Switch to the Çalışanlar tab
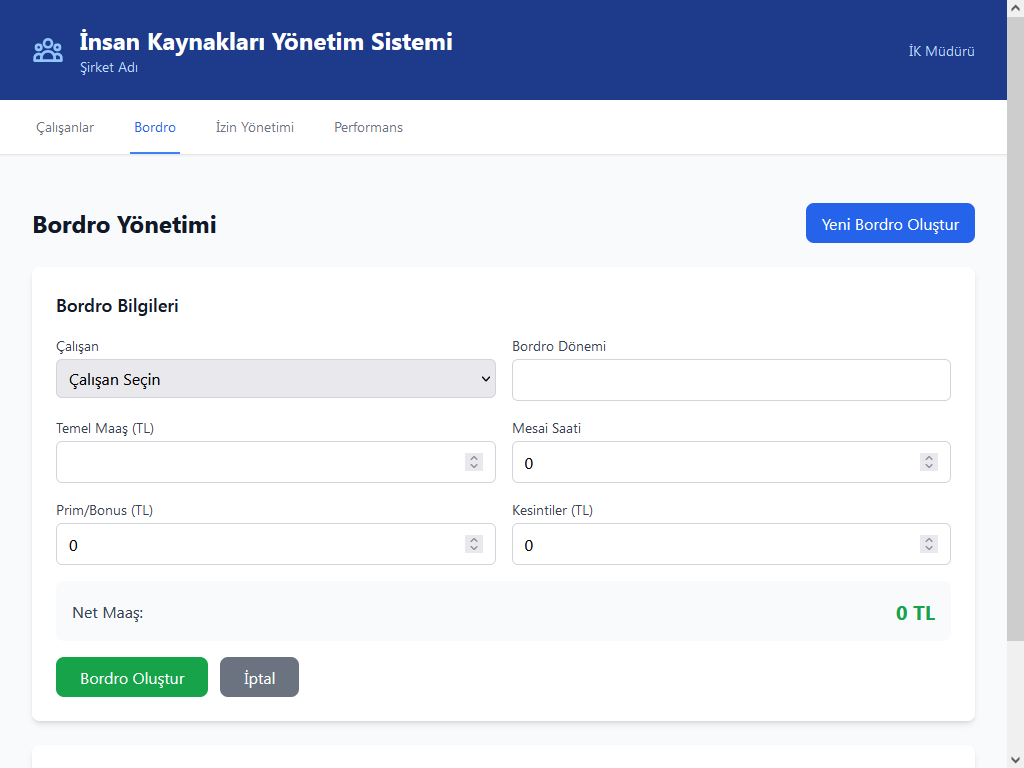Viewport: 1024px width, 768px height. pyautogui.click(x=65, y=127)
